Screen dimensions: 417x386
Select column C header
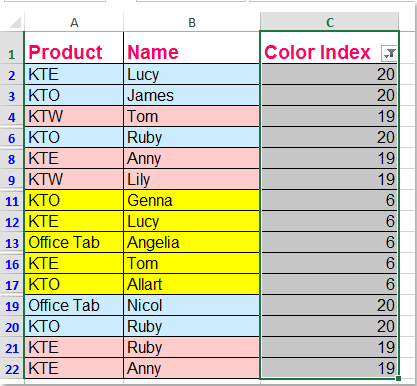click(330, 22)
